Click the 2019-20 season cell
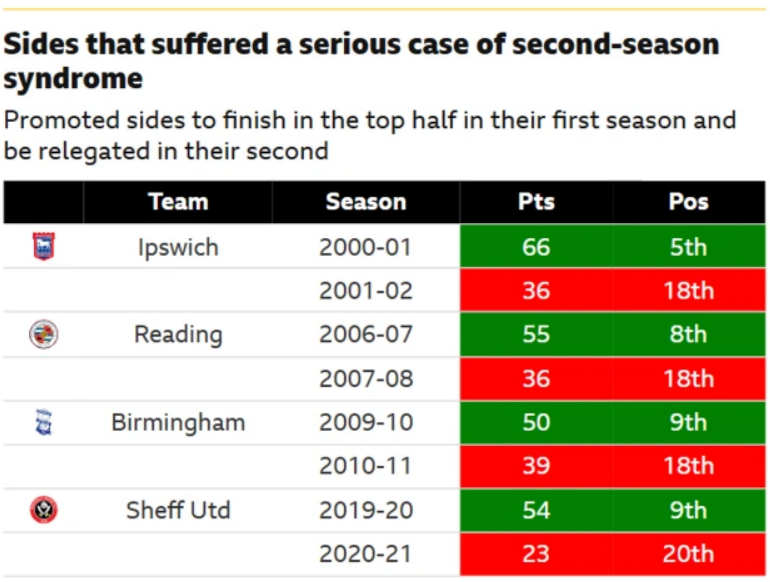The height and width of the screenshot is (582, 770). (x=366, y=510)
